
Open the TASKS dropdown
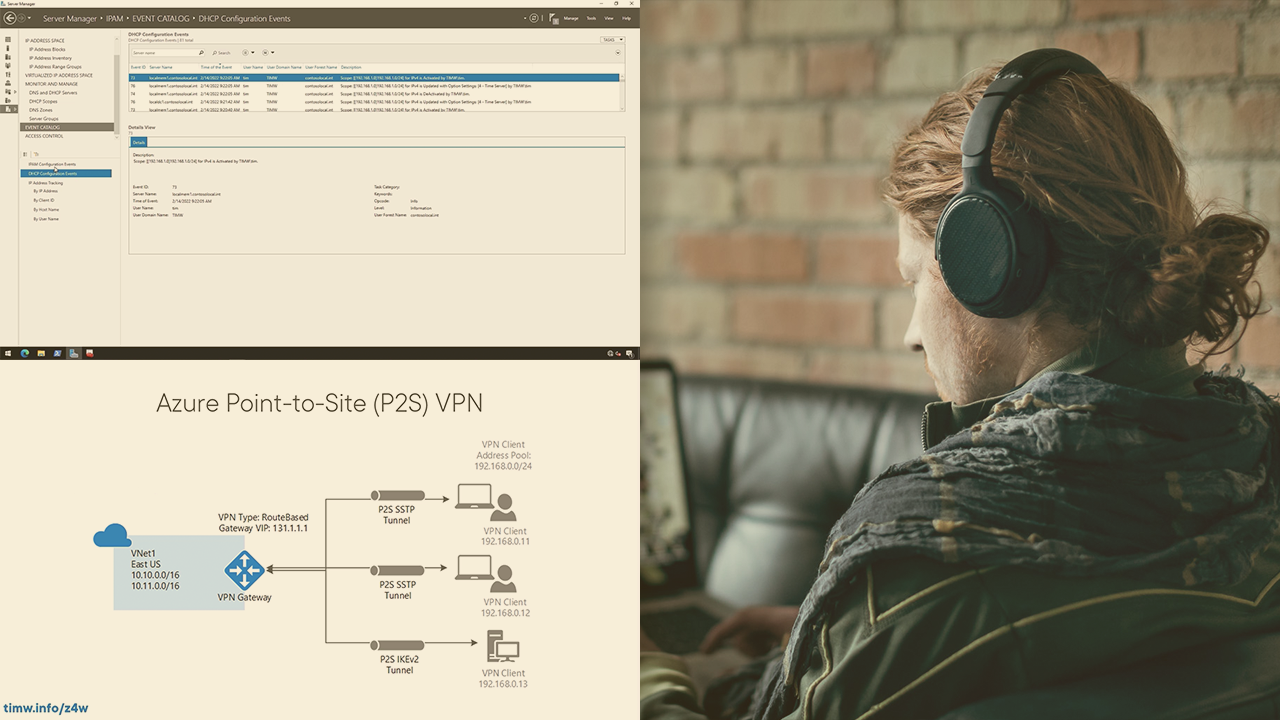pos(612,40)
